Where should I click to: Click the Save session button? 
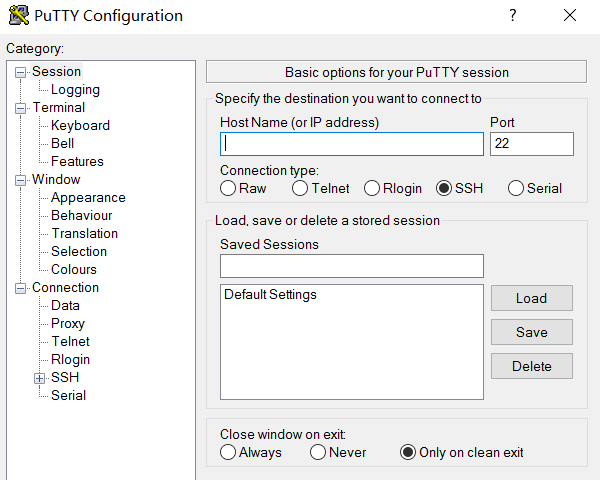click(x=532, y=332)
